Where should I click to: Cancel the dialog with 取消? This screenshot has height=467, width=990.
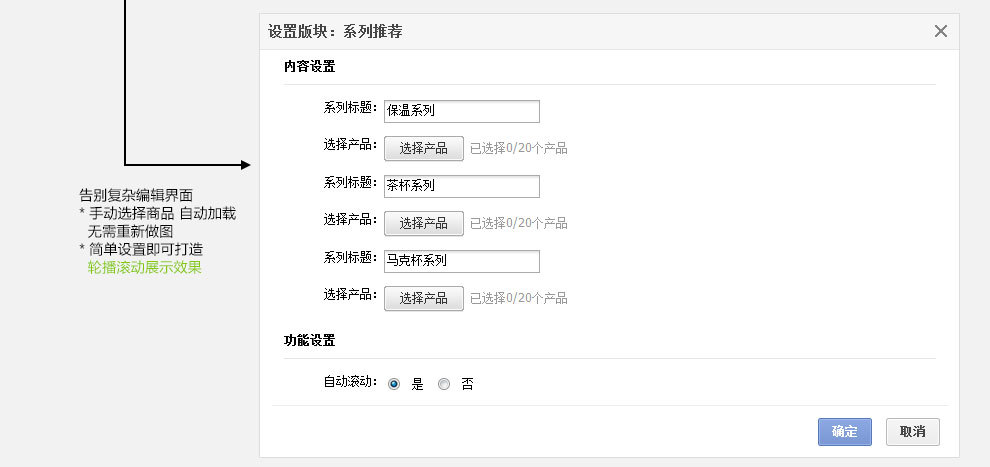pyautogui.click(x=912, y=432)
